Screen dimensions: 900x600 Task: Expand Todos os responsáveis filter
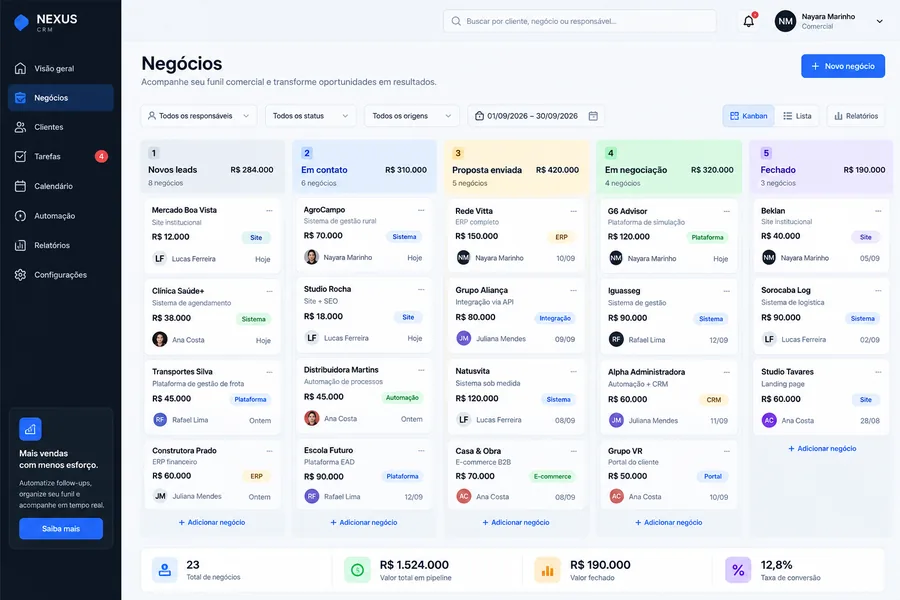(x=199, y=116)
